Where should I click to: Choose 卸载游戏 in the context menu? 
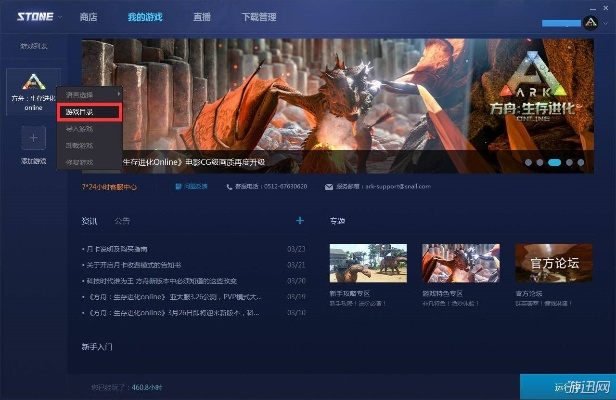(89, 145)
